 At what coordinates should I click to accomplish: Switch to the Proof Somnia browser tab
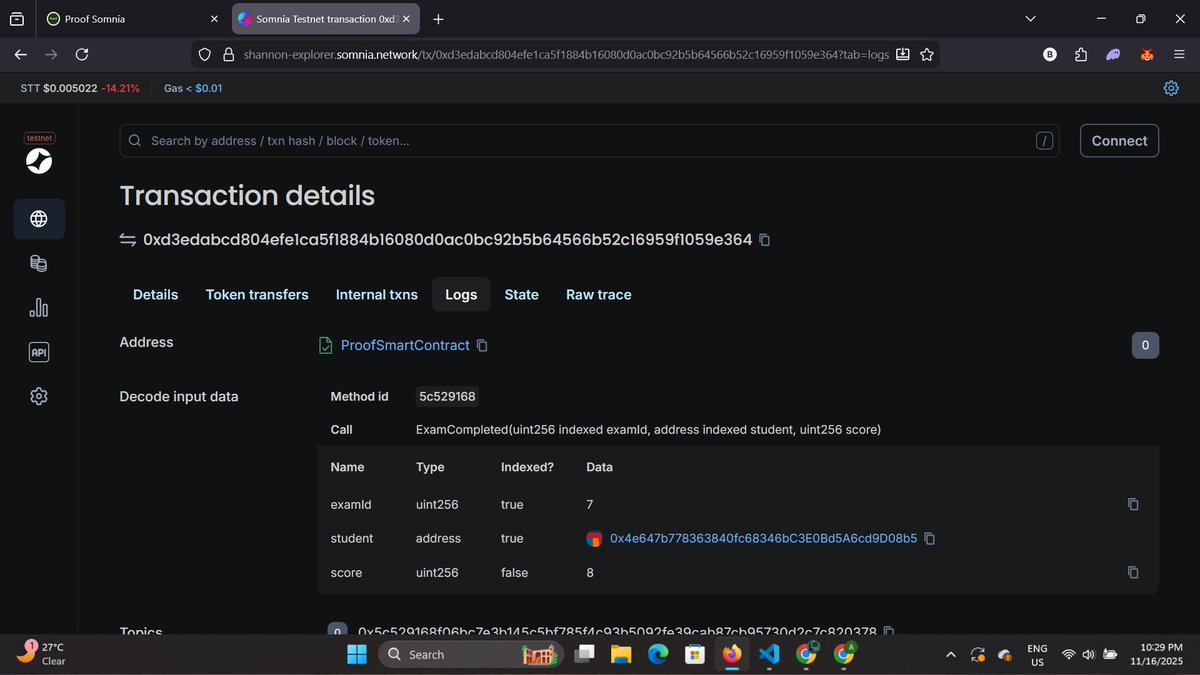[130, 19]
